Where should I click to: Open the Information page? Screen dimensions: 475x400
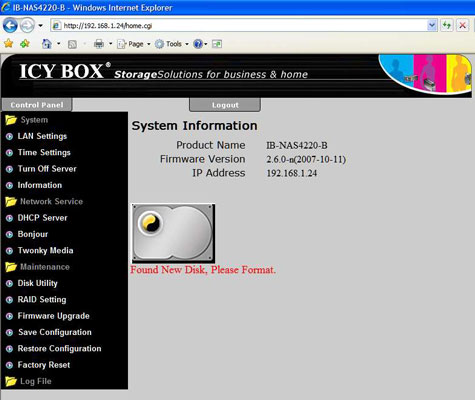tap(40, 185)
